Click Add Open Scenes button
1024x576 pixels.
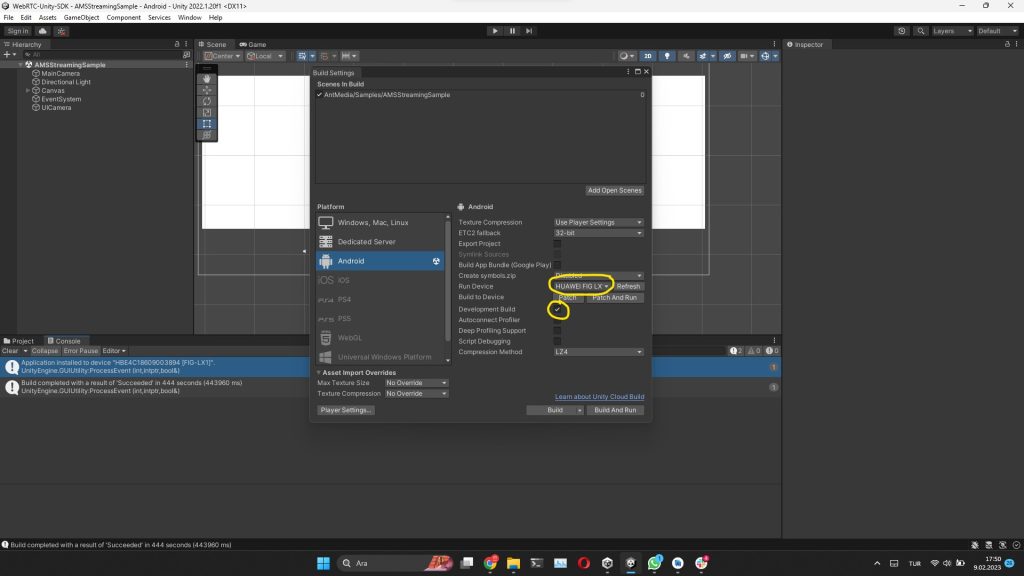click(x=614, y=191)
